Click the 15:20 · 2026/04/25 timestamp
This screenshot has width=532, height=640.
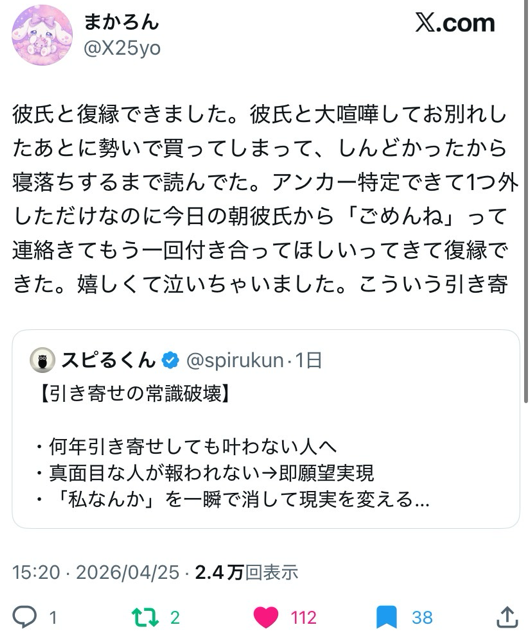[96, 572]
